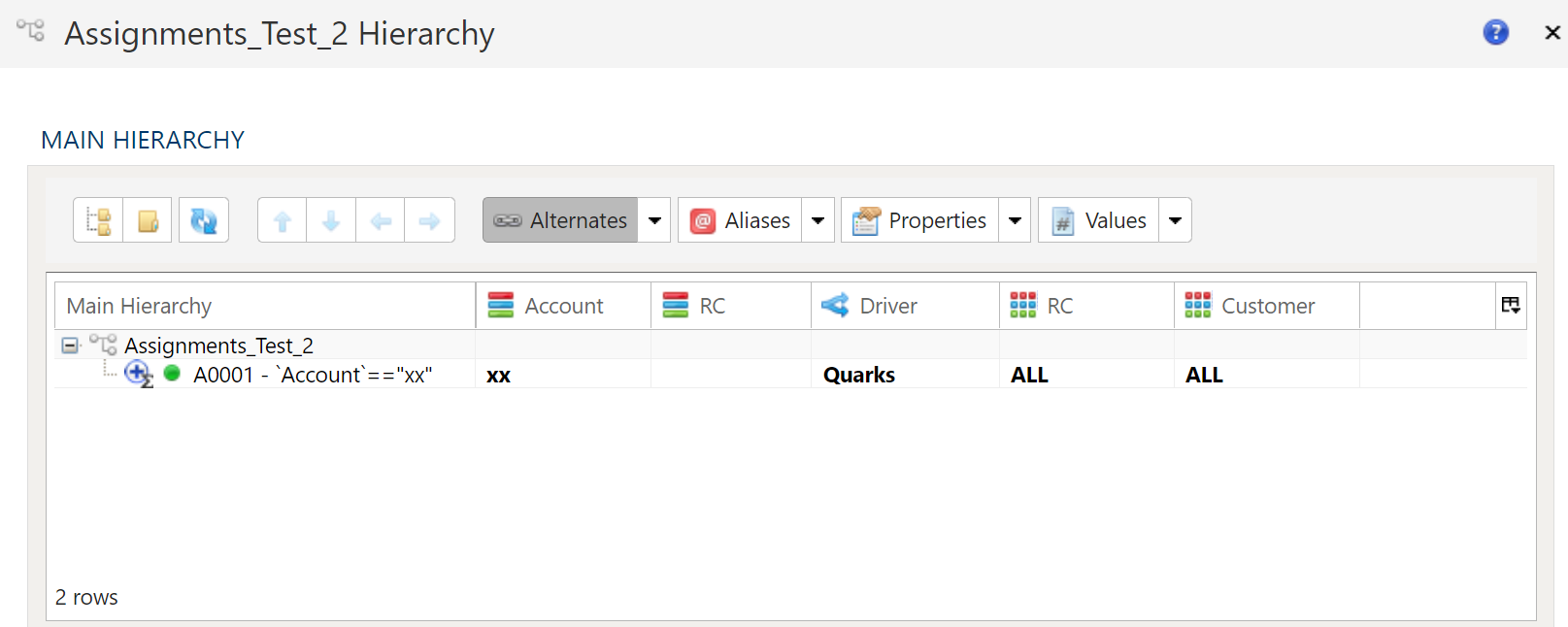Click the Properties button
The image size is (1568, 627).
(920, 220)
